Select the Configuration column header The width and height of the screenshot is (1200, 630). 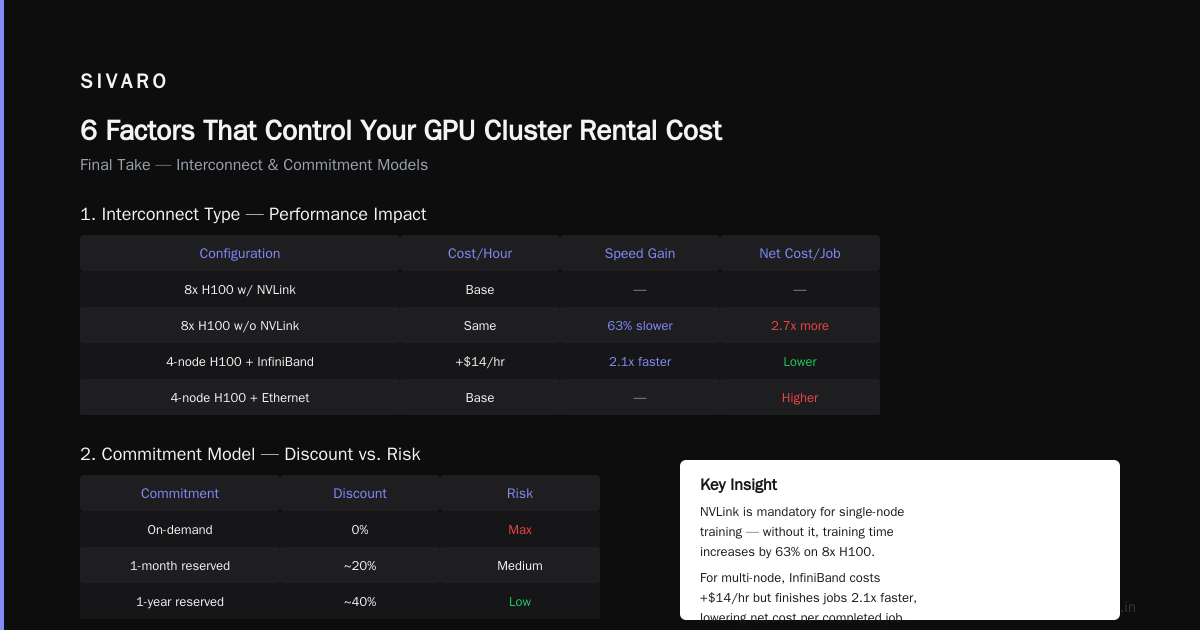click(x=240, y=253)
